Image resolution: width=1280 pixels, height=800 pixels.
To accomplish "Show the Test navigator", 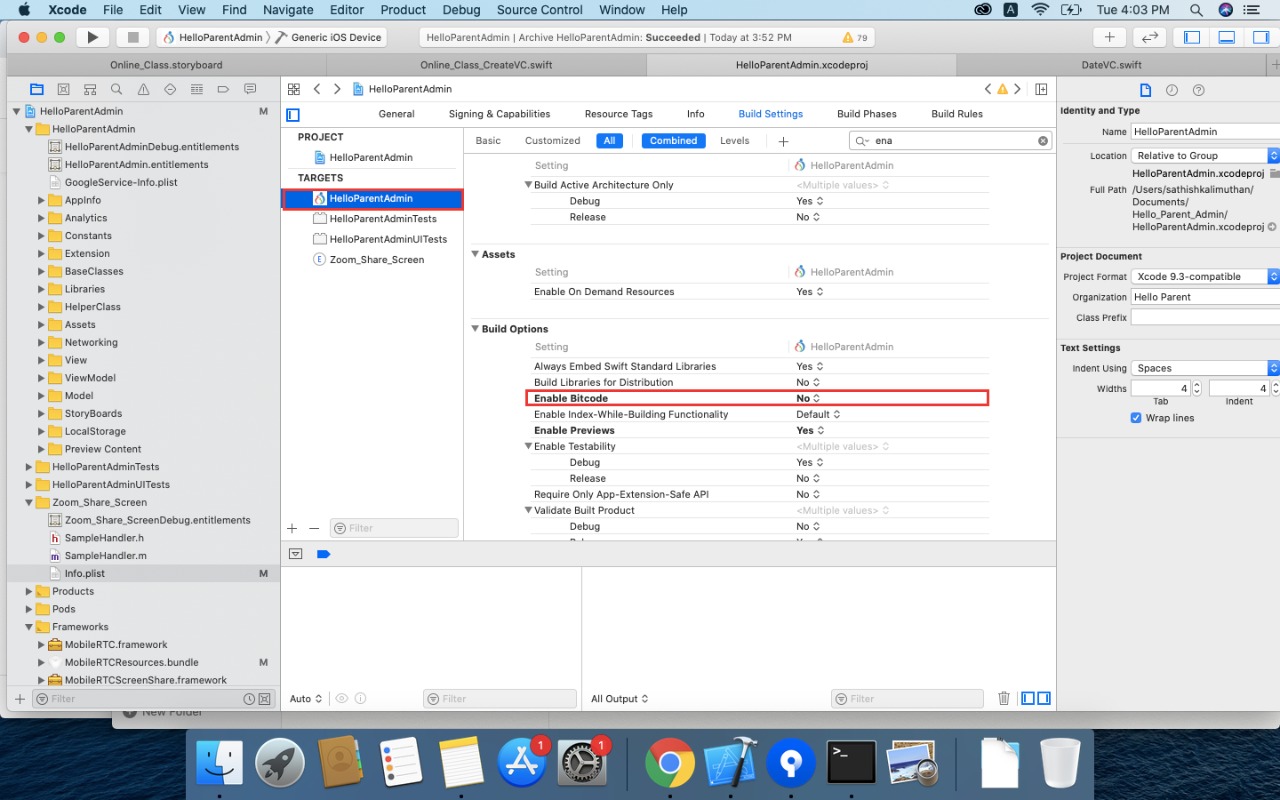I will [x=170, y=89].
